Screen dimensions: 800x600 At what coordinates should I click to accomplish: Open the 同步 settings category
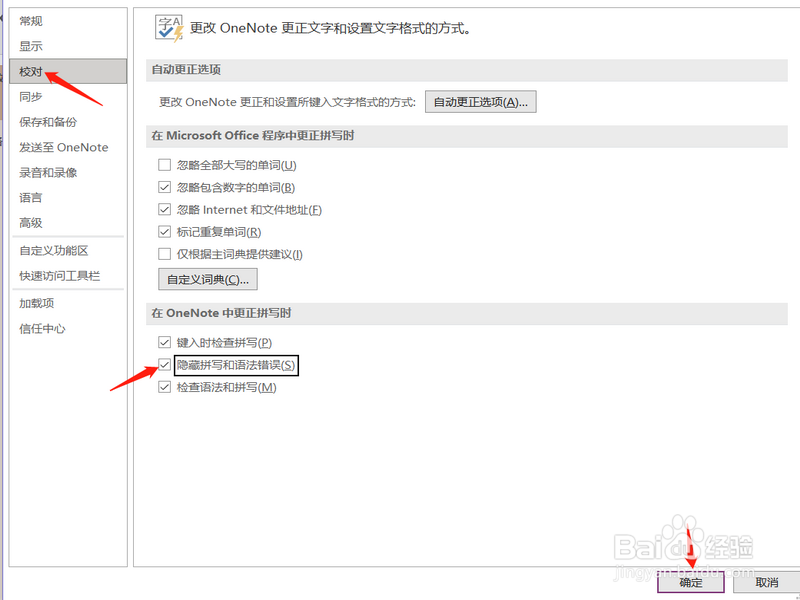[x=31, y=96]
